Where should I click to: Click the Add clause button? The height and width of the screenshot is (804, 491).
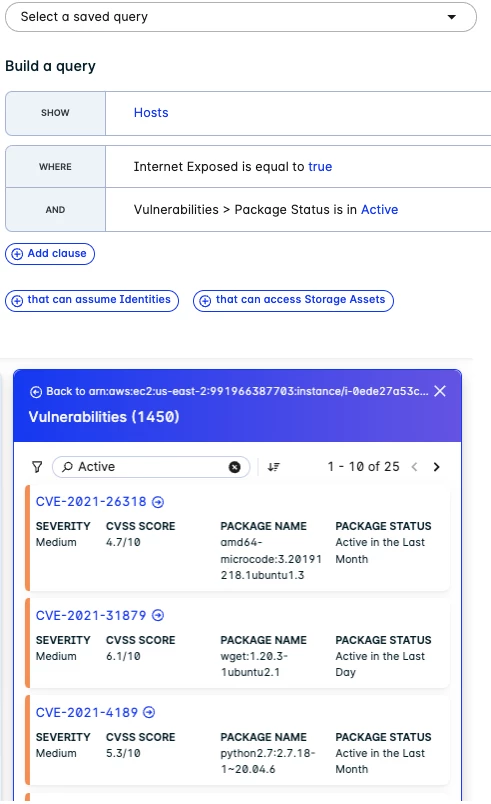[50, 254]
